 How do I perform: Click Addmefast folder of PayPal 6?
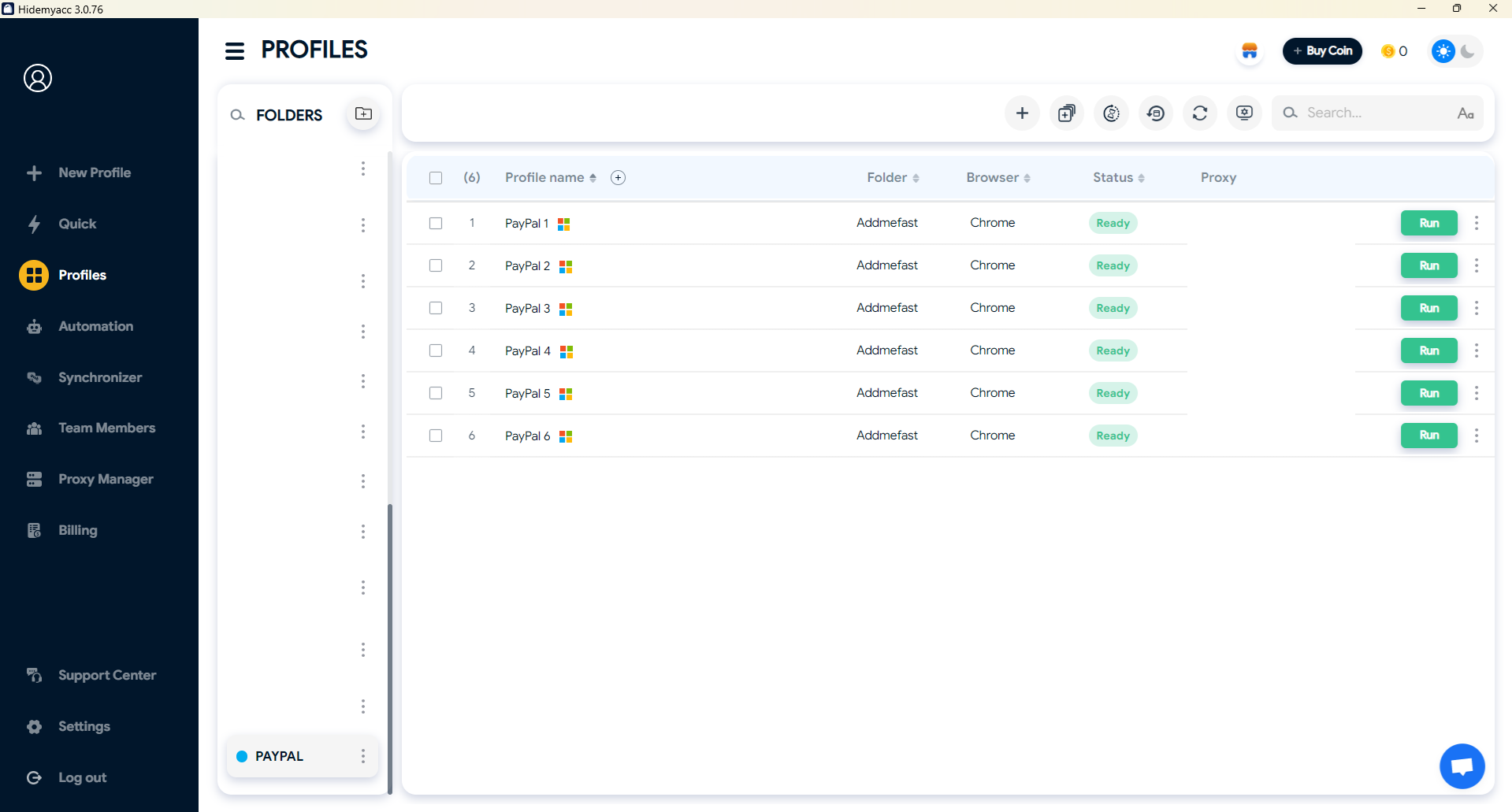tap(887, 436)
